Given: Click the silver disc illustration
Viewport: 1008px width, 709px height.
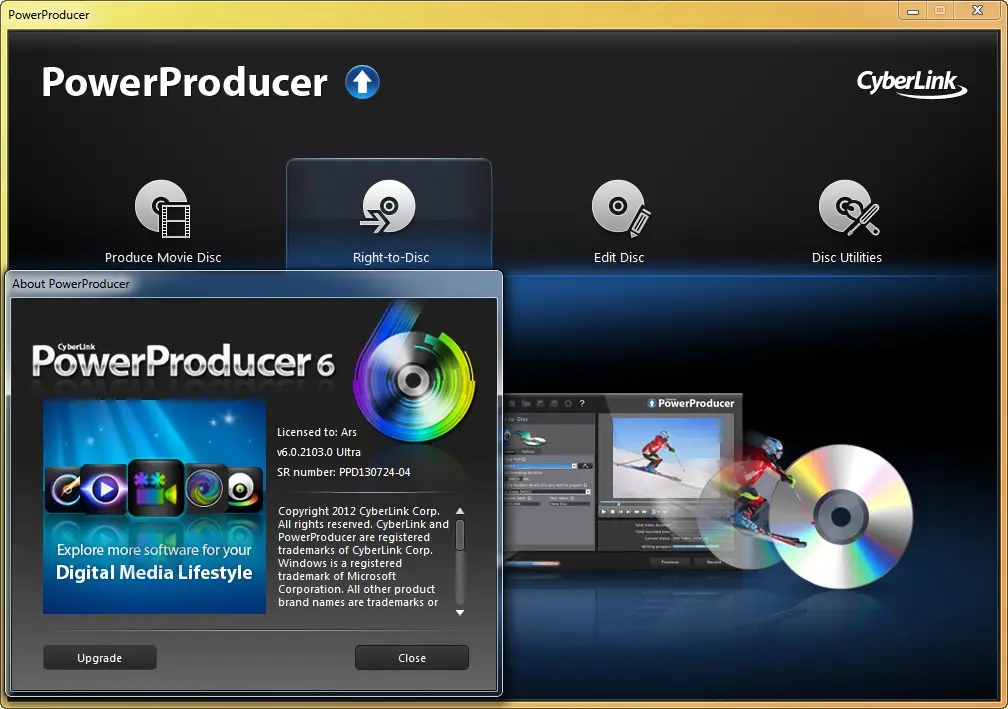Looking at the screenshot, I should pyautogui.click(x=841, y=516).
